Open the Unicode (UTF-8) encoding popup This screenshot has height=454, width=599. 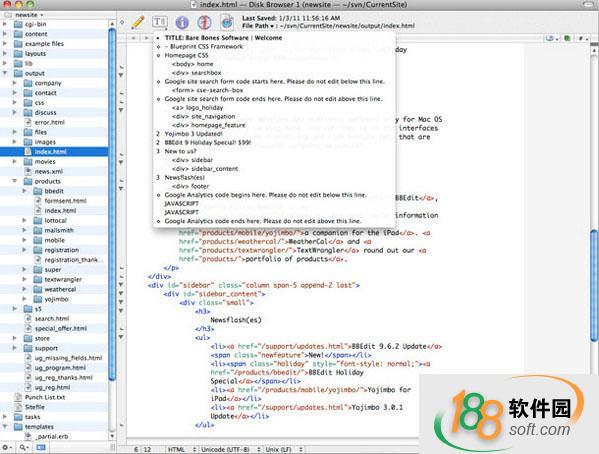(x=231, y=449)
